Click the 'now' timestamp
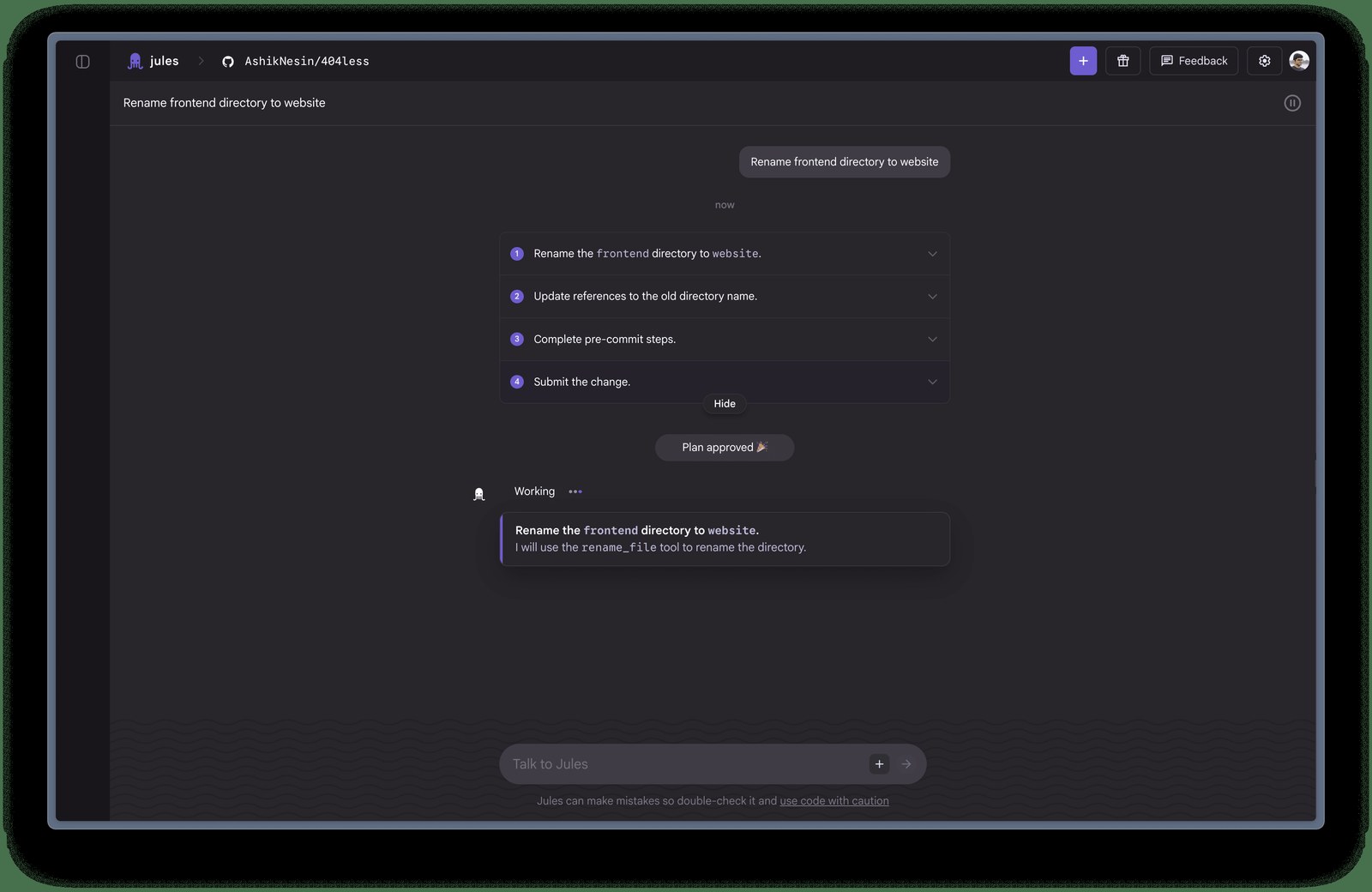Image resolution: width=1372 pixels, height=892 pixels. tap(725, 205)
